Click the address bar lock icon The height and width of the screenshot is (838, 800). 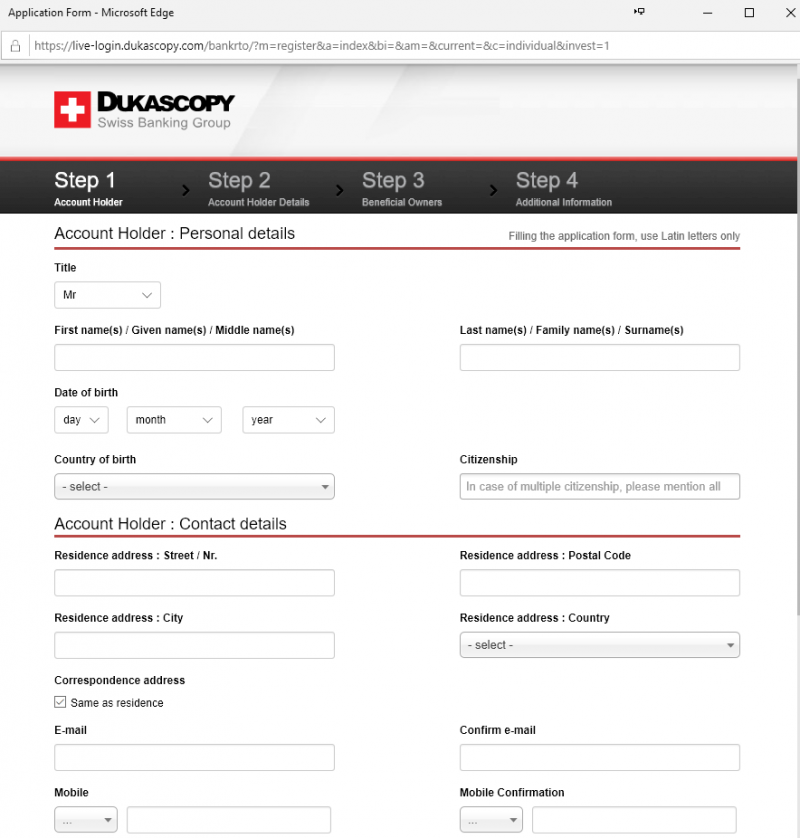tap(15, 46)
